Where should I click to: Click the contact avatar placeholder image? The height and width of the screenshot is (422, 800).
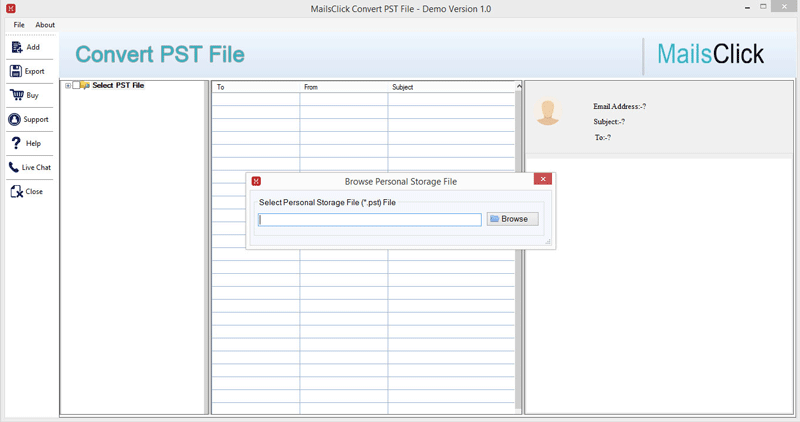(x=548, y=113)
